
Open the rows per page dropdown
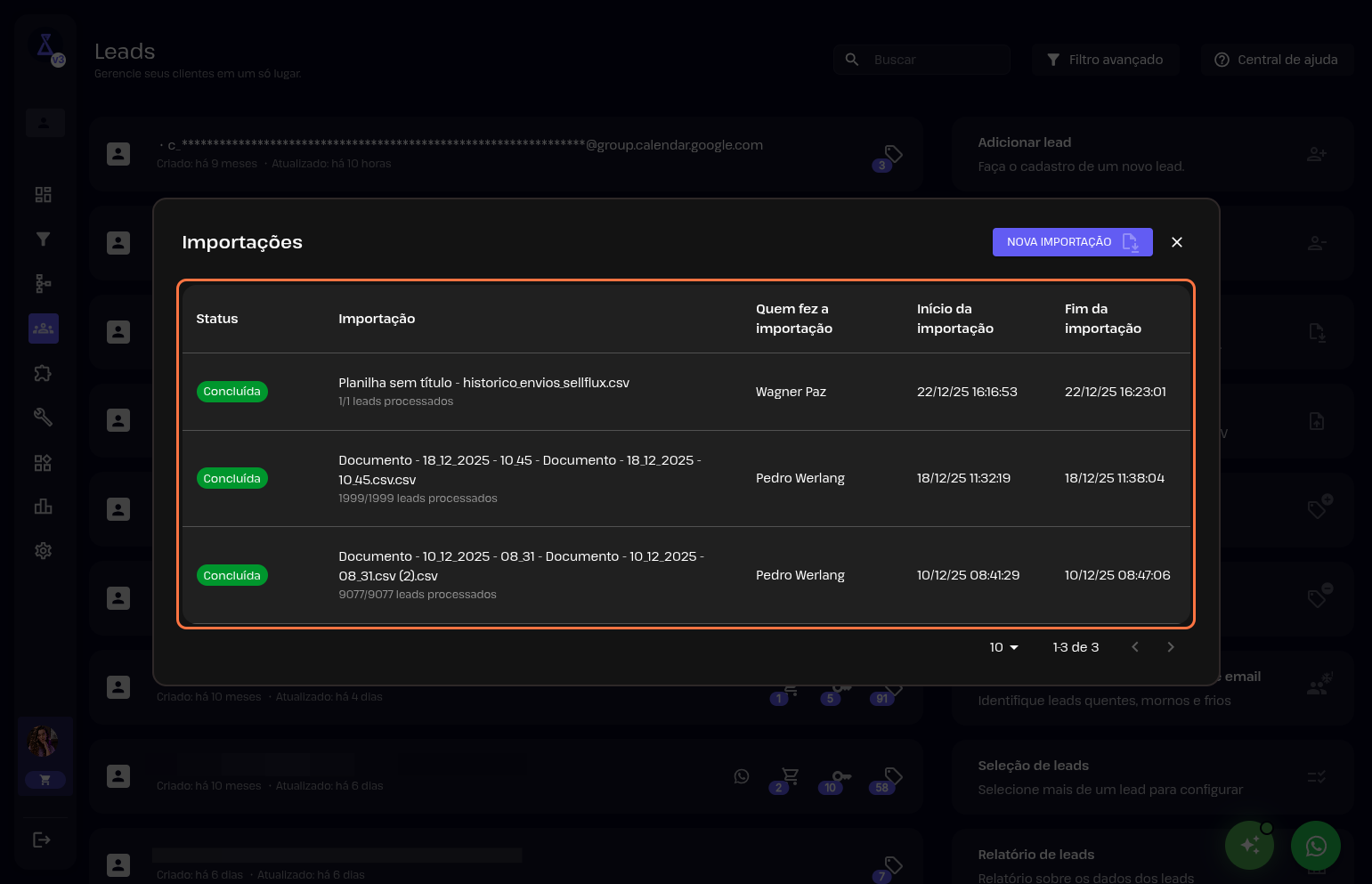(x=1003, y=647)
